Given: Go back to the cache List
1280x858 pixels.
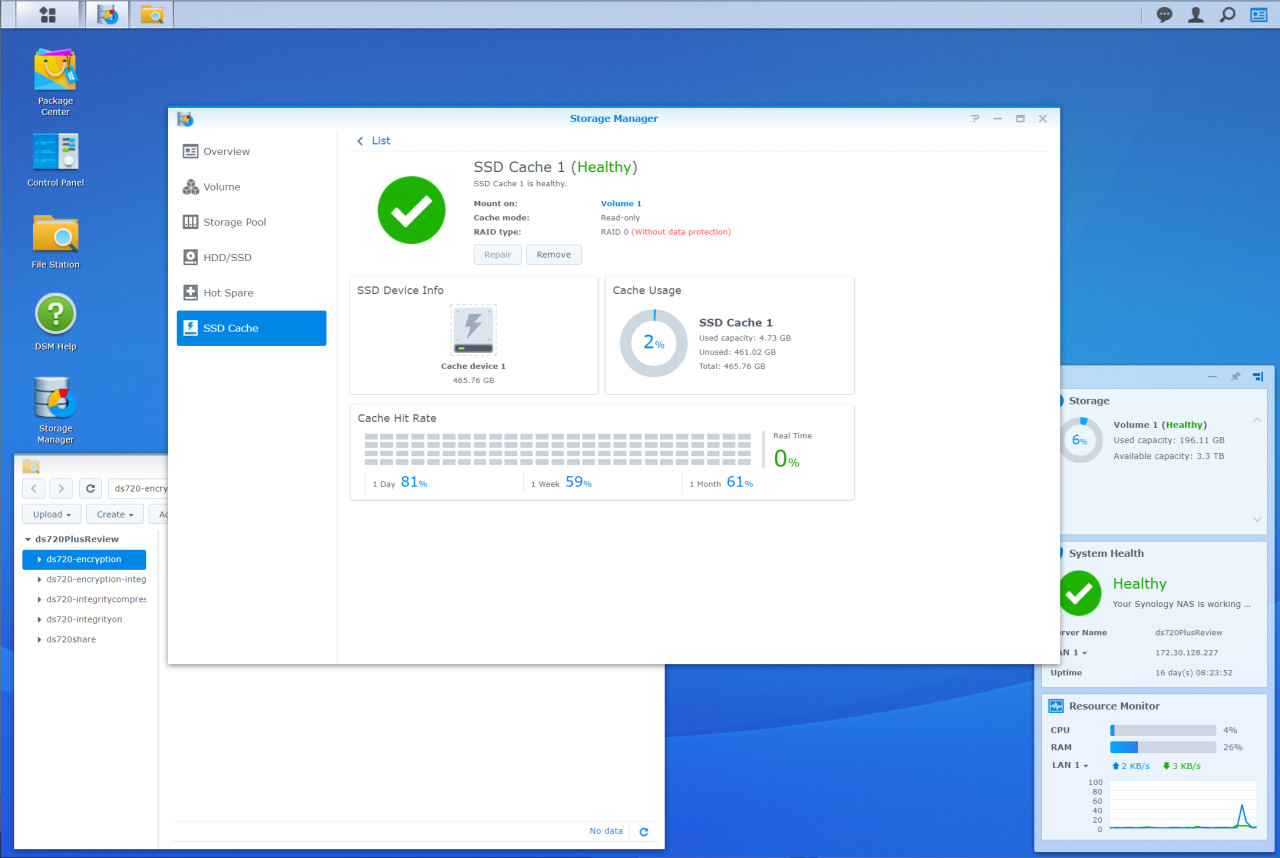Looking at the screenshot, I should [x=374, y=141].
